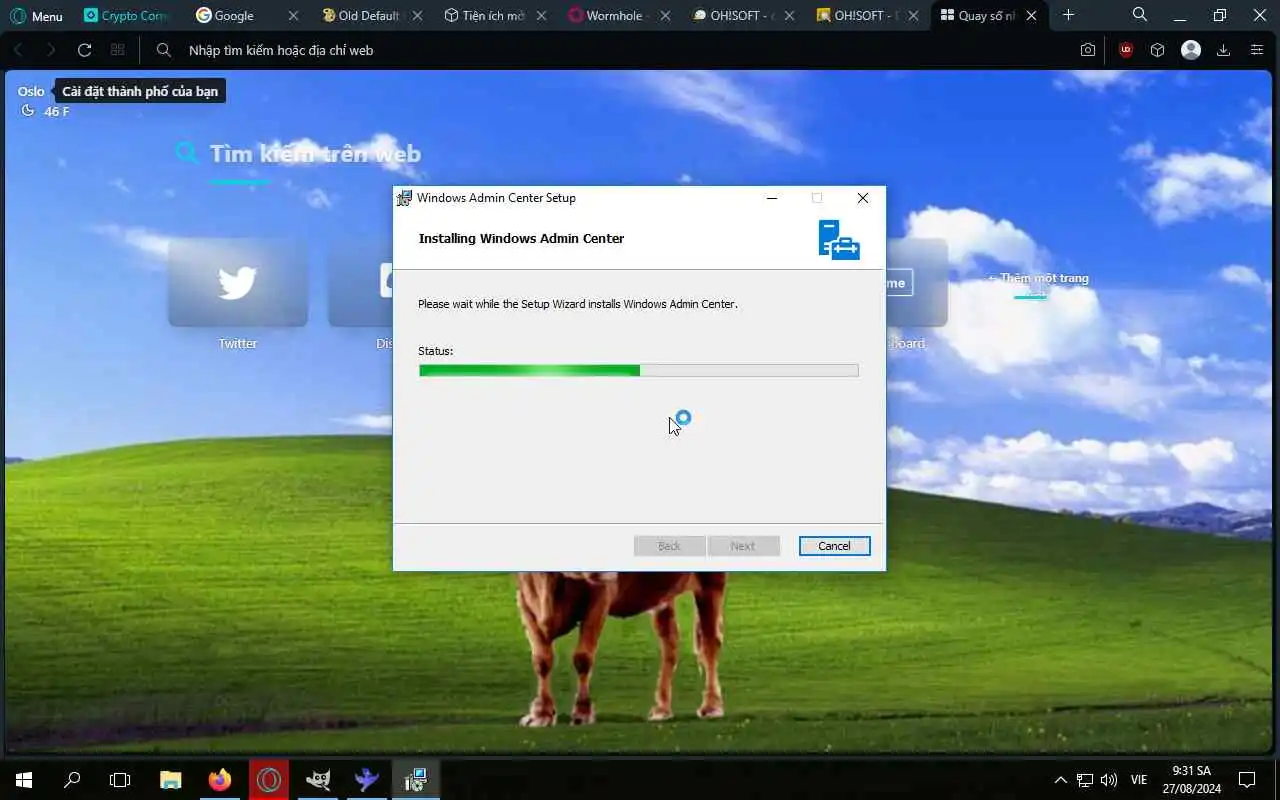Image resolution: width=1280 pixels, height=800 pixels.
Task: Open the extensions cube icon
Action: coord(1157,50)
